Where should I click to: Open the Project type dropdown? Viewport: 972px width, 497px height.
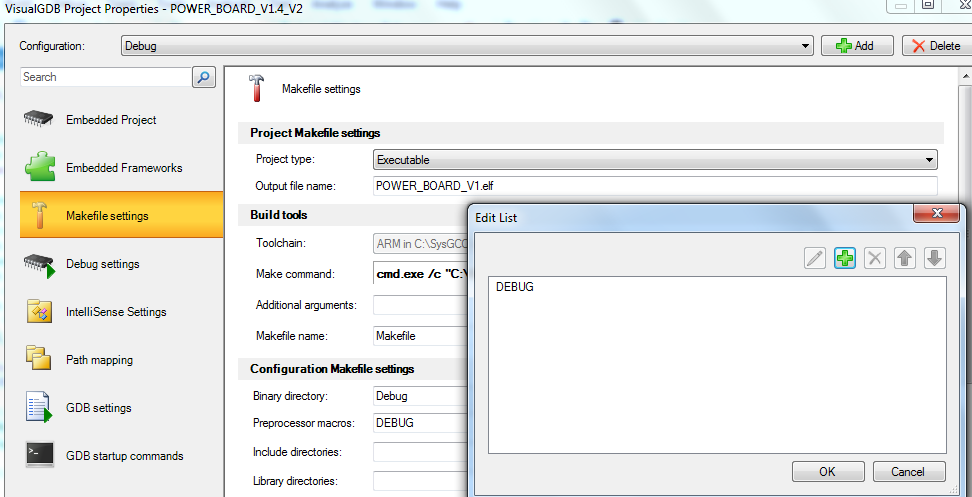click(655, 159)
